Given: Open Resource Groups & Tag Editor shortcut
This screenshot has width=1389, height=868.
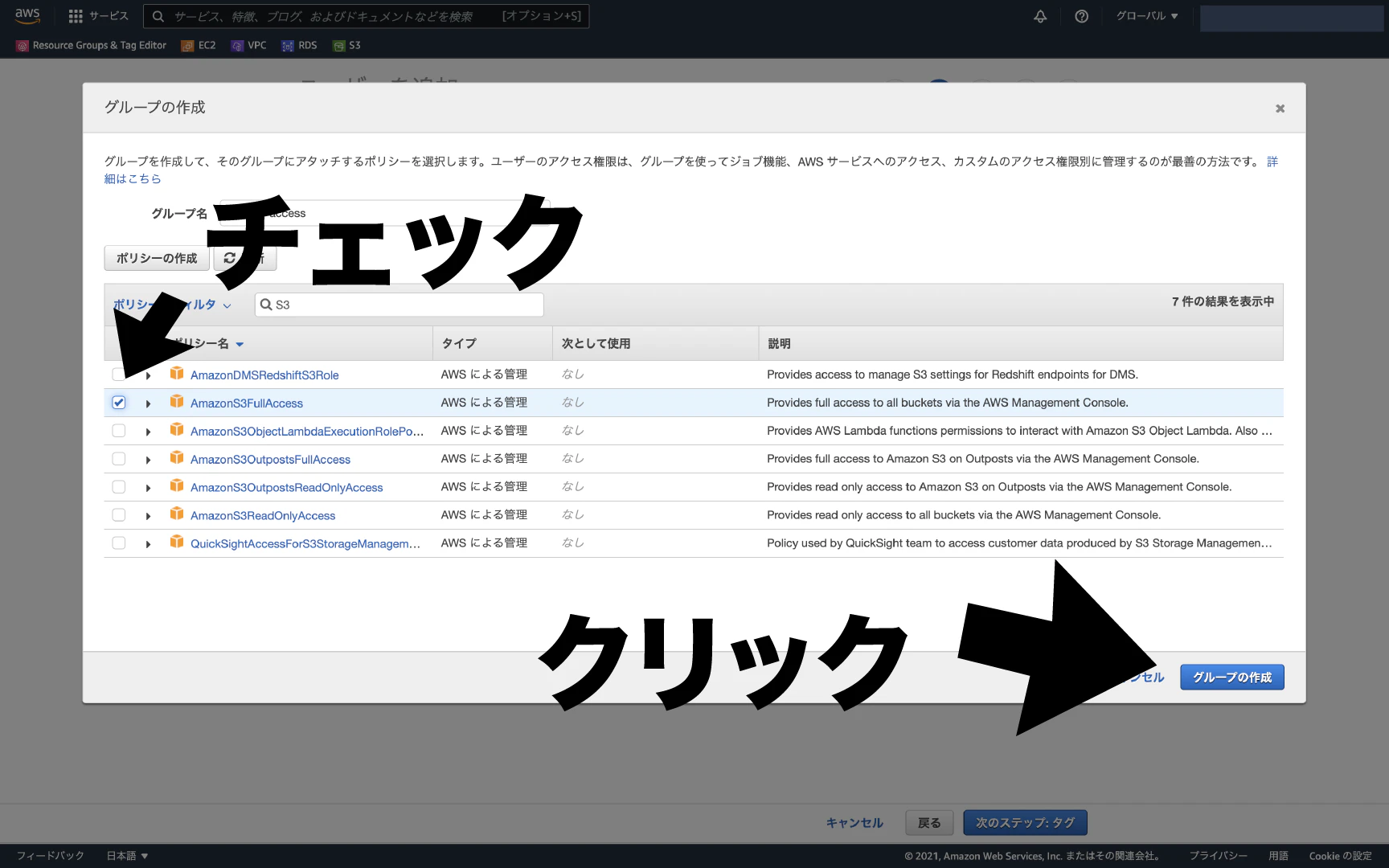Looking at the screenshot, I should 91,46.
